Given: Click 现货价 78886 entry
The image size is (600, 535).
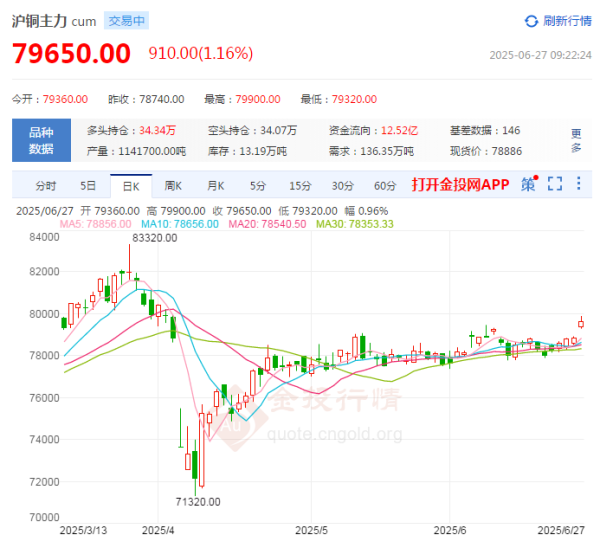Looking at the screenshot, I should (x=486, y=151).
